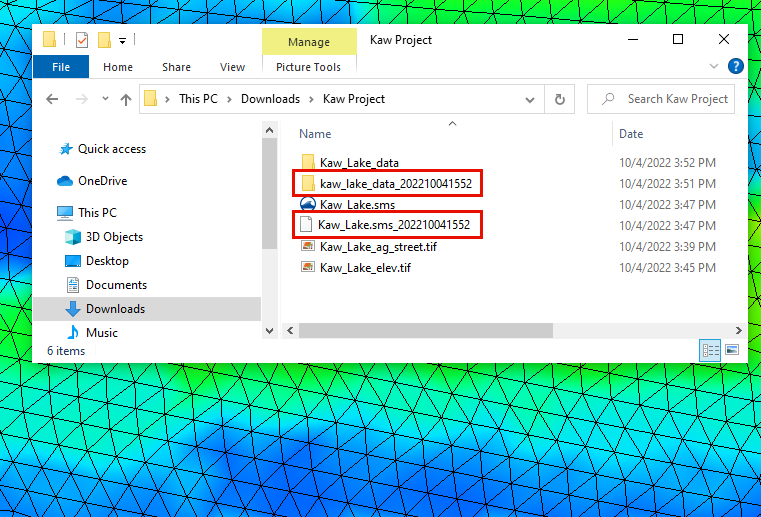Open the Recent locations dropdown arrow
This screenshot has width=761, height=517.
(x=105, y=99)
